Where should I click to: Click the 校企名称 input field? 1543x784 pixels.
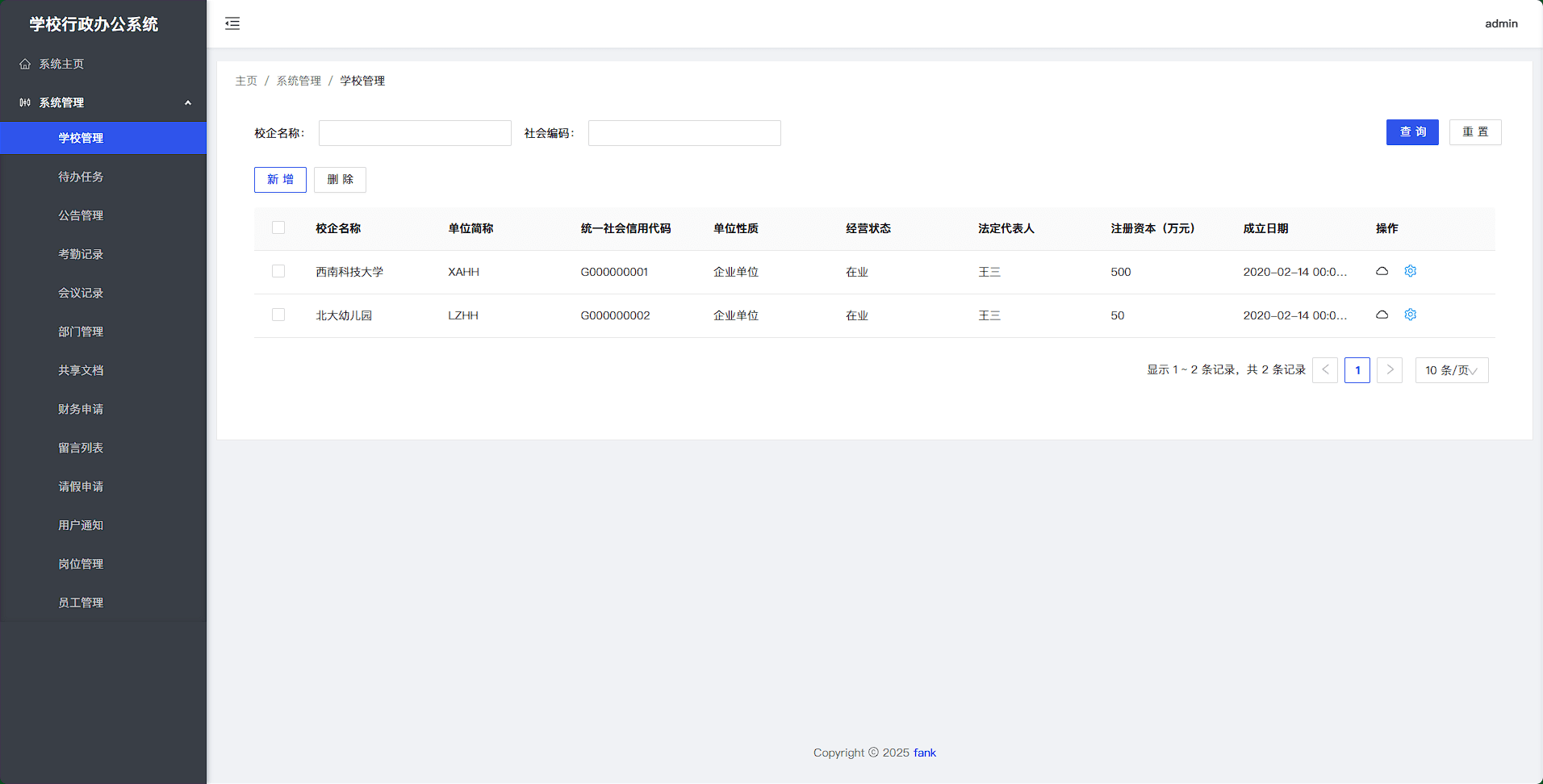pyautogui.click(x=415, y=133)
